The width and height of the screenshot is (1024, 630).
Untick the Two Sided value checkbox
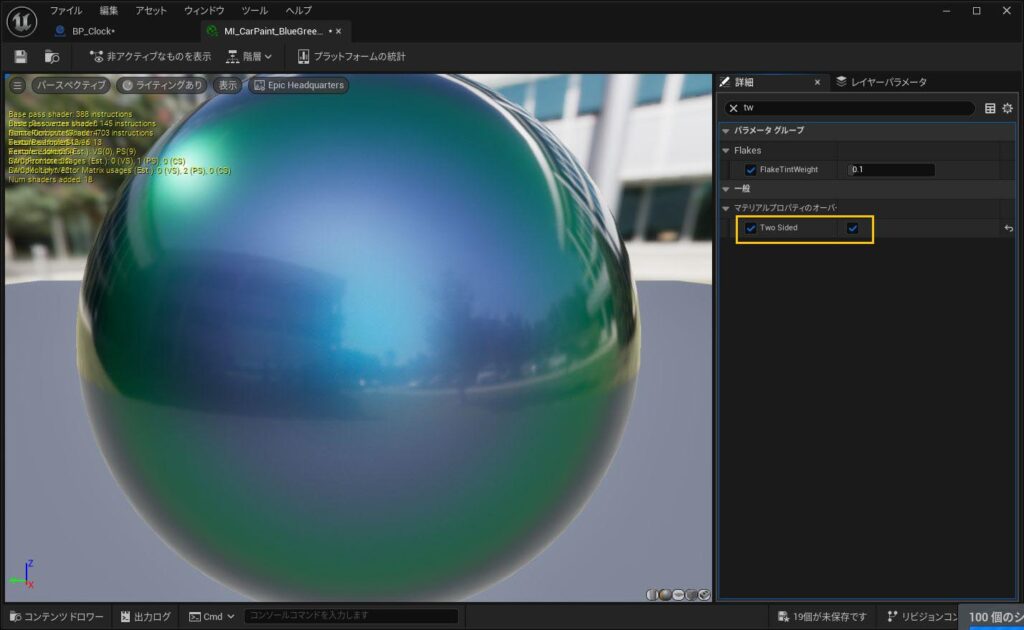852,228
